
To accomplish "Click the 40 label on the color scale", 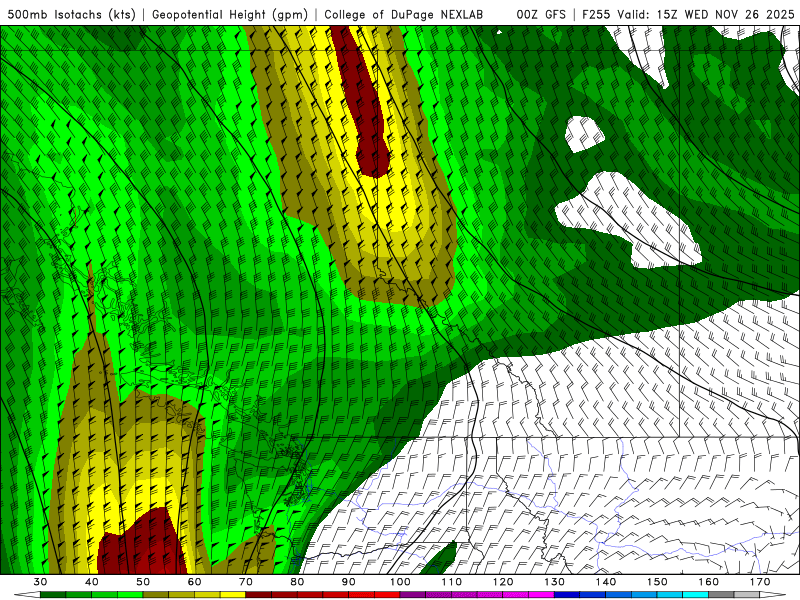I will point(92,582).
